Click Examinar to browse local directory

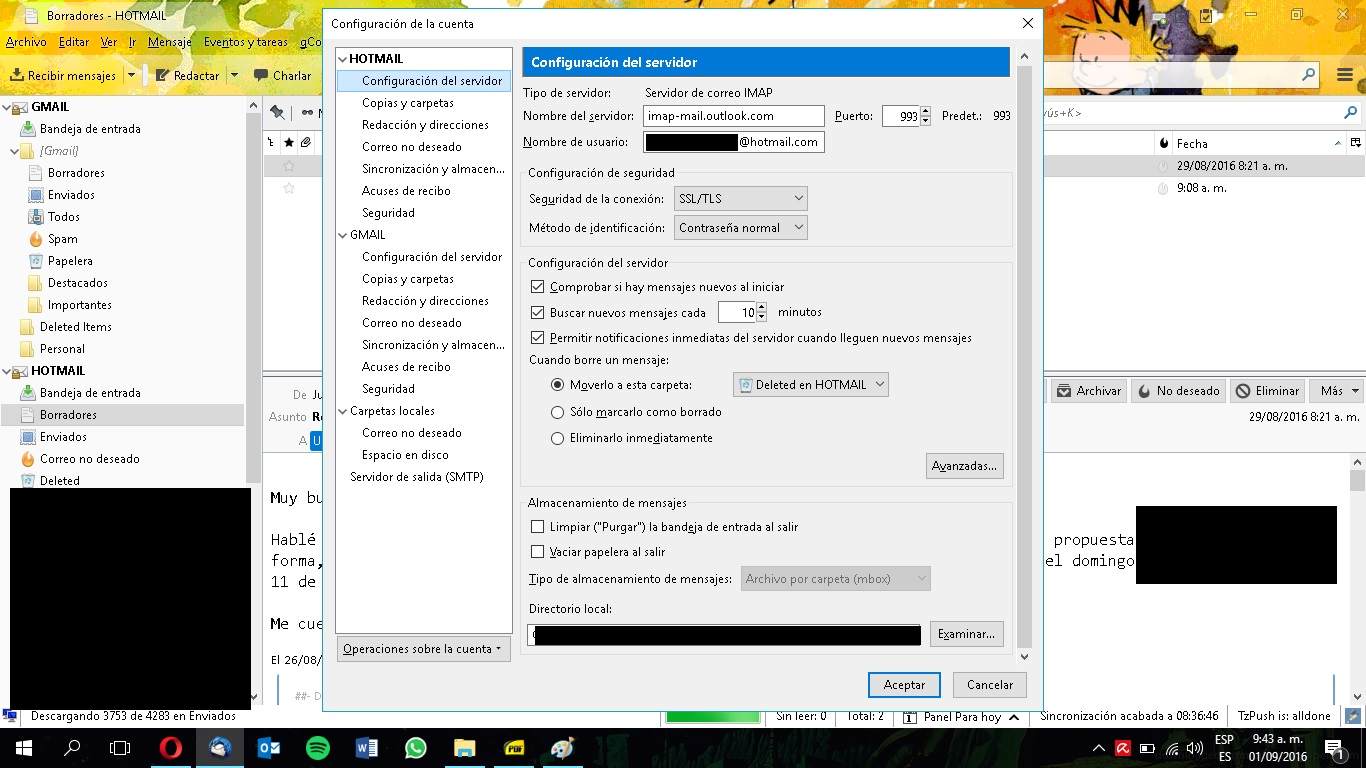[x=967, y=634]
